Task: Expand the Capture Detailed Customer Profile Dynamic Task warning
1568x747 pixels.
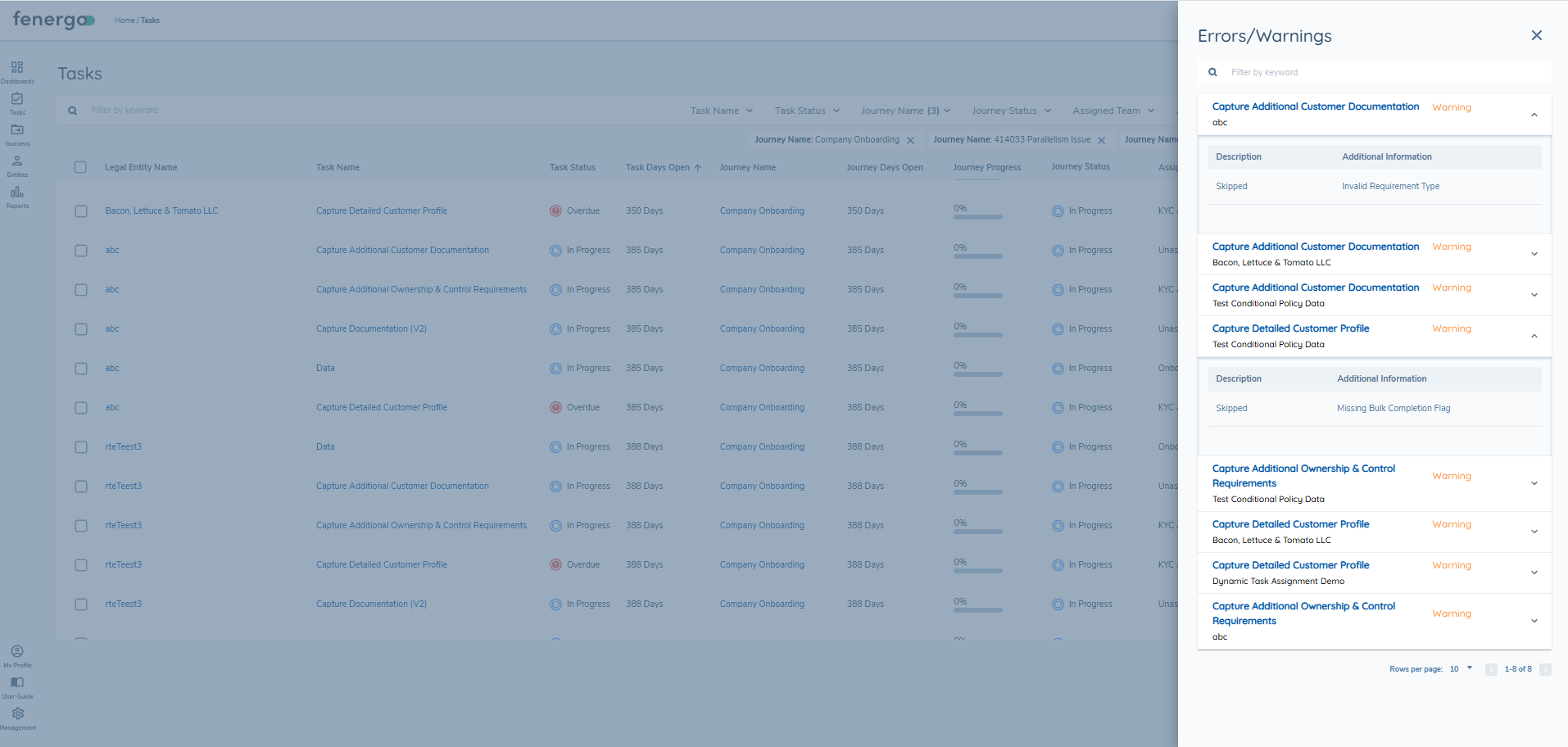Action: pyautogui.click(x=1534, y=572)
